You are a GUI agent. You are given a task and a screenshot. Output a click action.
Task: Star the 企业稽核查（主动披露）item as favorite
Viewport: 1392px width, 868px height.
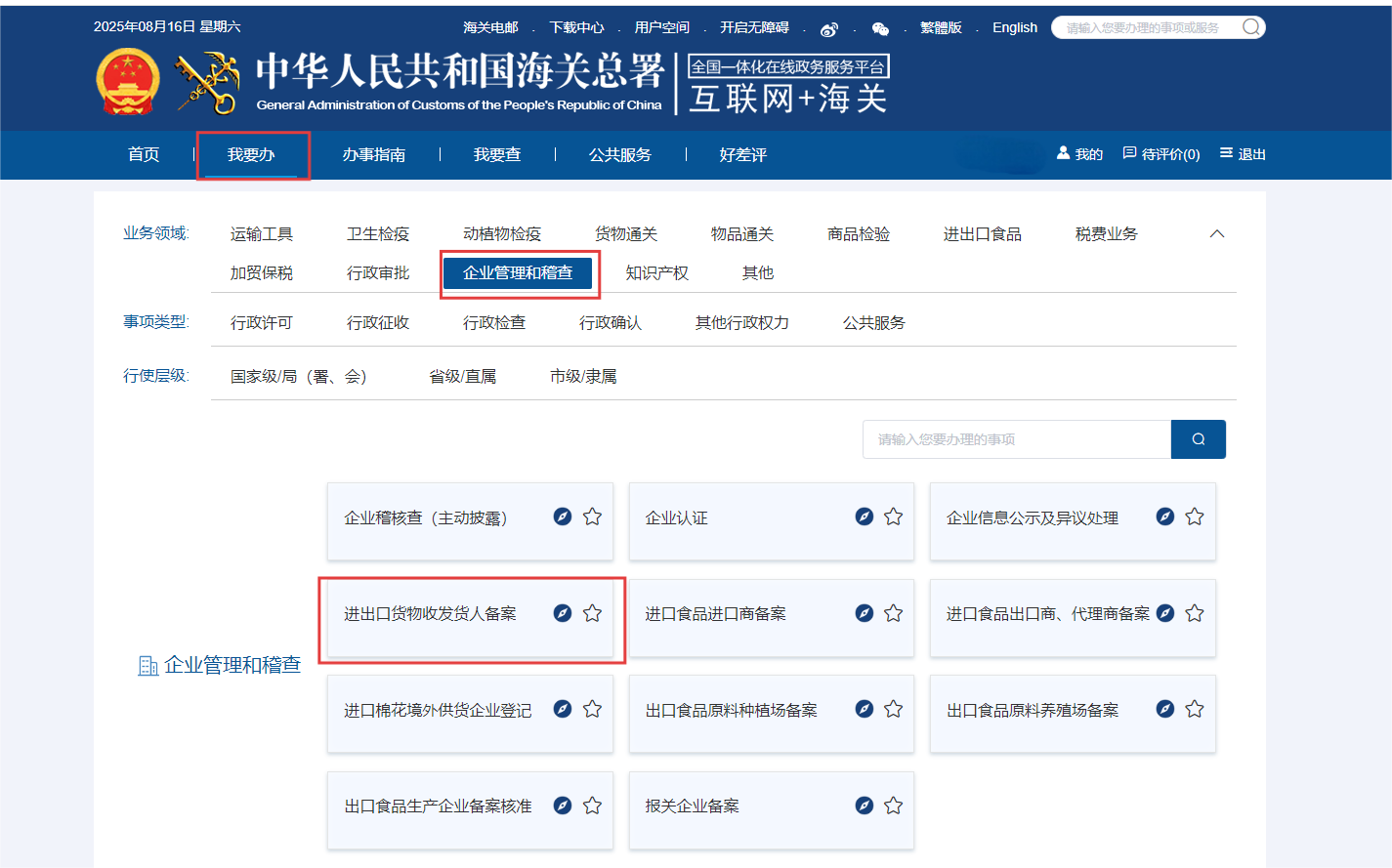tap(592, 517)
